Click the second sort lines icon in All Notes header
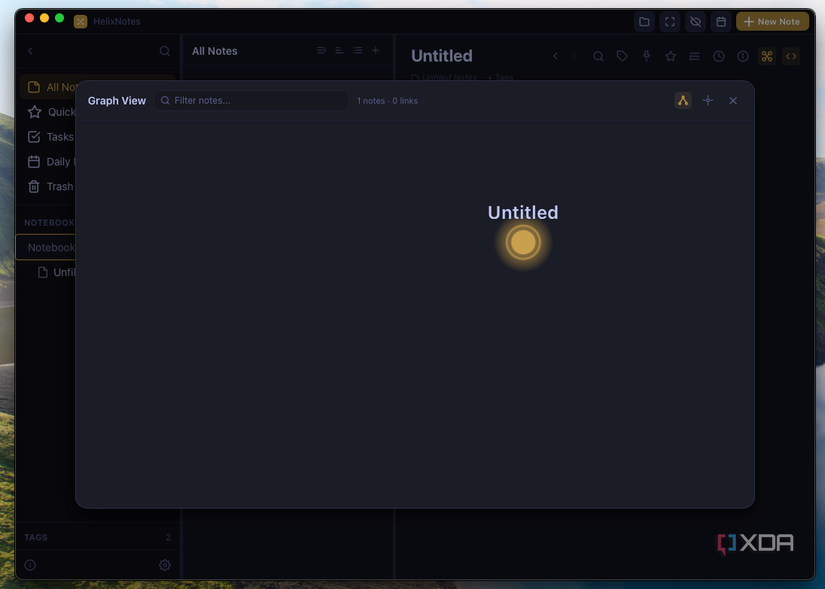825x589 pixels. pyautogui.click(x=339, y=51)
